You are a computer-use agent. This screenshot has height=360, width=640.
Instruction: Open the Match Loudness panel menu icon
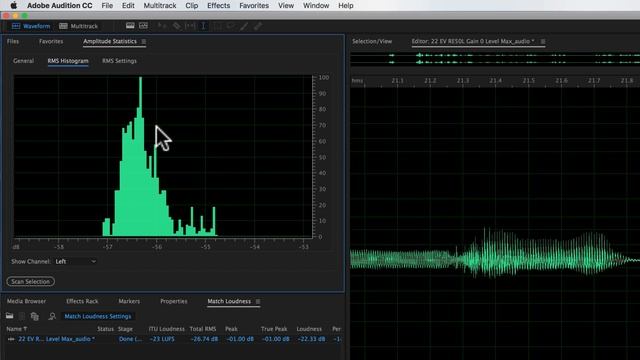point(258,301)
